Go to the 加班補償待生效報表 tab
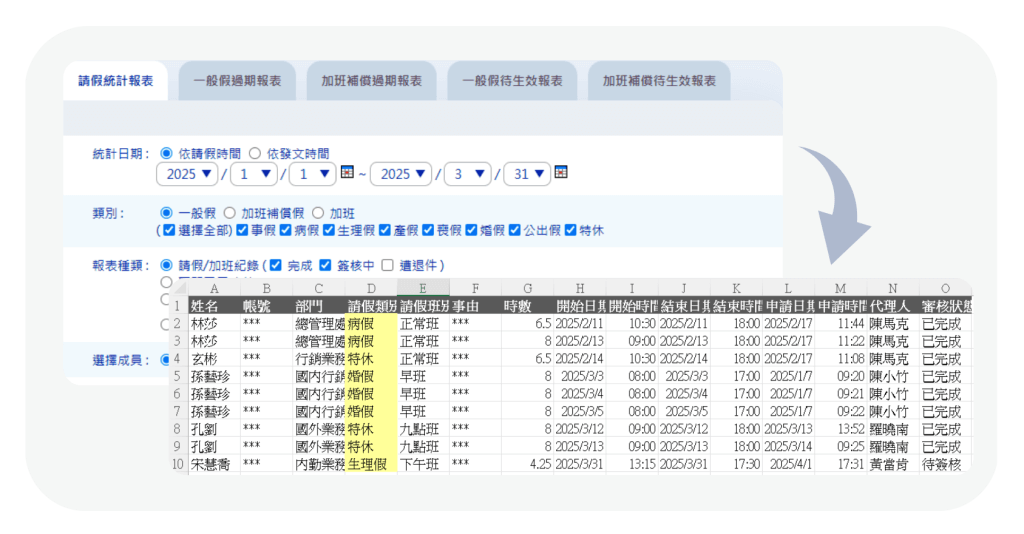 click(659, 81)
